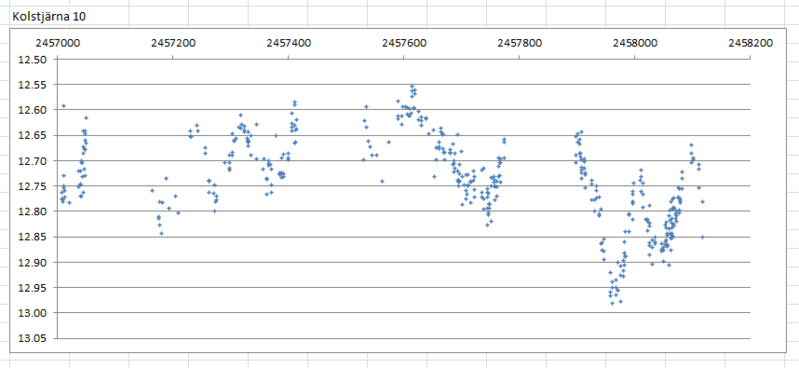Click the 2457600 x-axis label
799x368 pixels.
tap(404, 43)
